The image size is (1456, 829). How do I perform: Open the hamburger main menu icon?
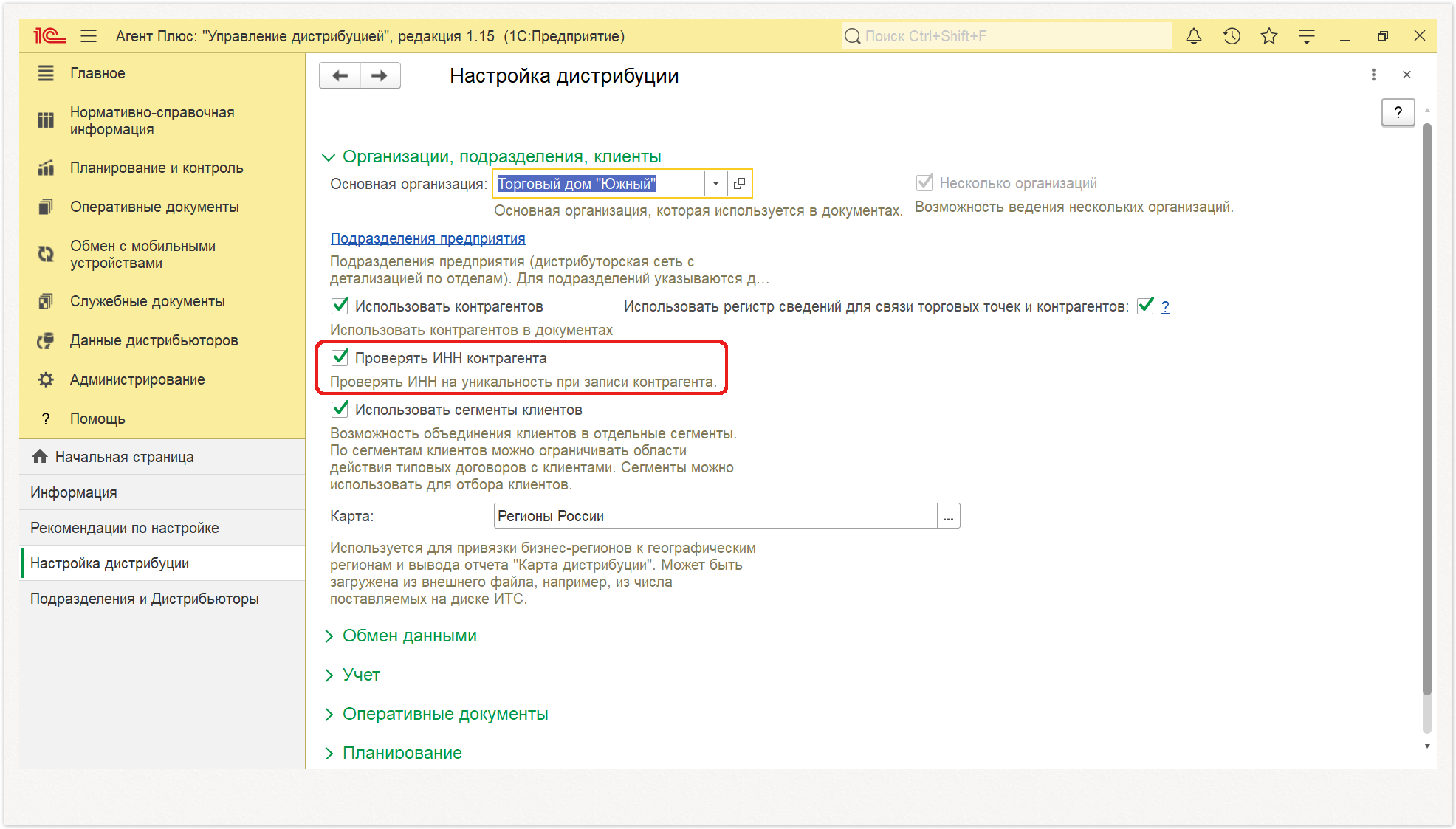point(89,35)
